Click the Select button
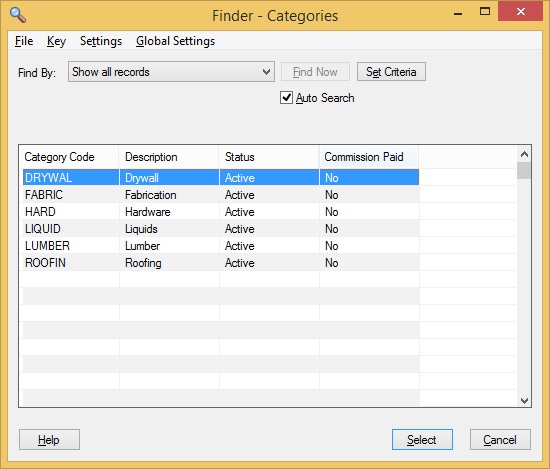 click(422, 440)
